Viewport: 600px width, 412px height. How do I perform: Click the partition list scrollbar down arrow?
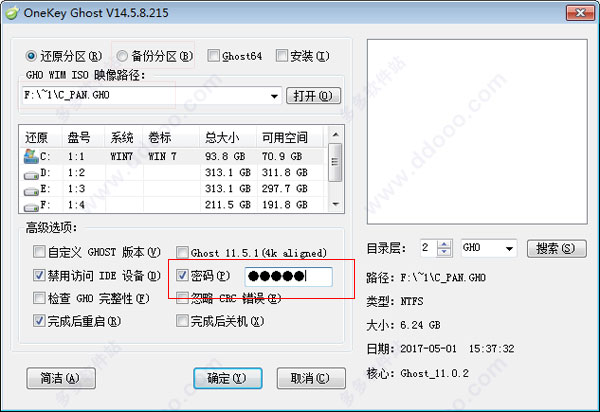tap(336, 204)
